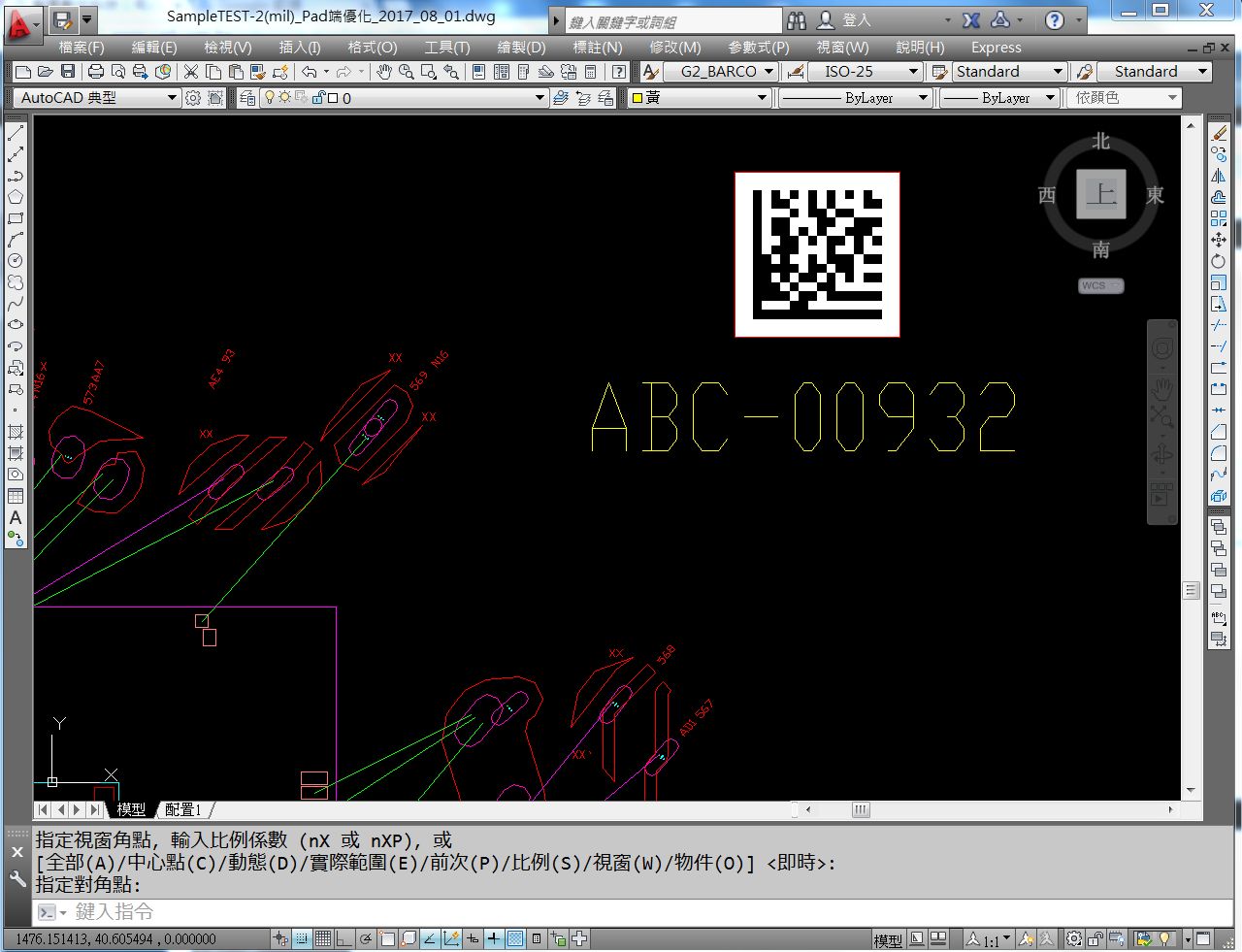Click the keyword search box in title bar

point(673,20)
